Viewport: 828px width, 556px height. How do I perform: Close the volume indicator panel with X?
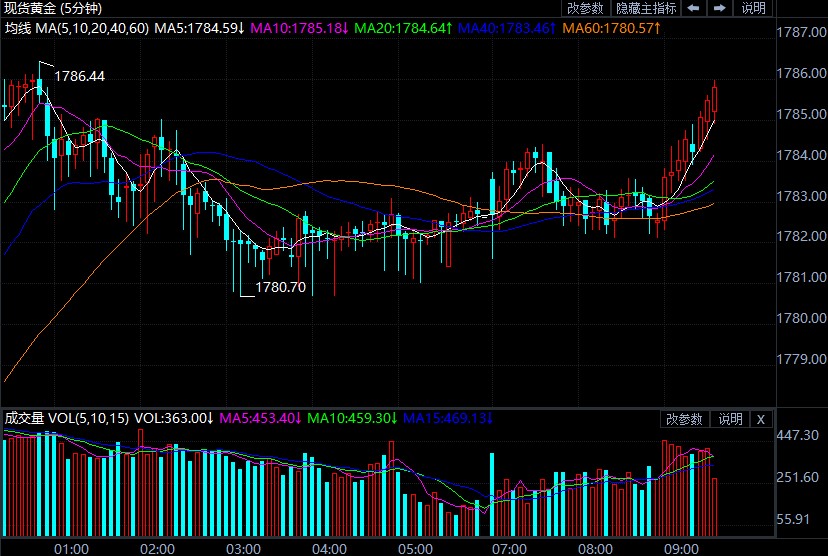tap(760, 419)
